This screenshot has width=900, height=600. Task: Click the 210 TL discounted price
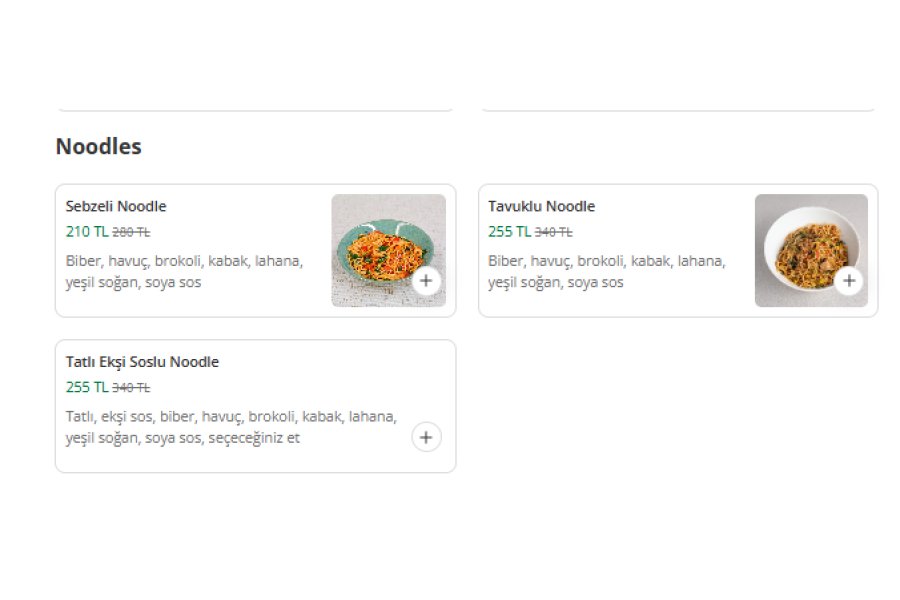coord(87,231)
